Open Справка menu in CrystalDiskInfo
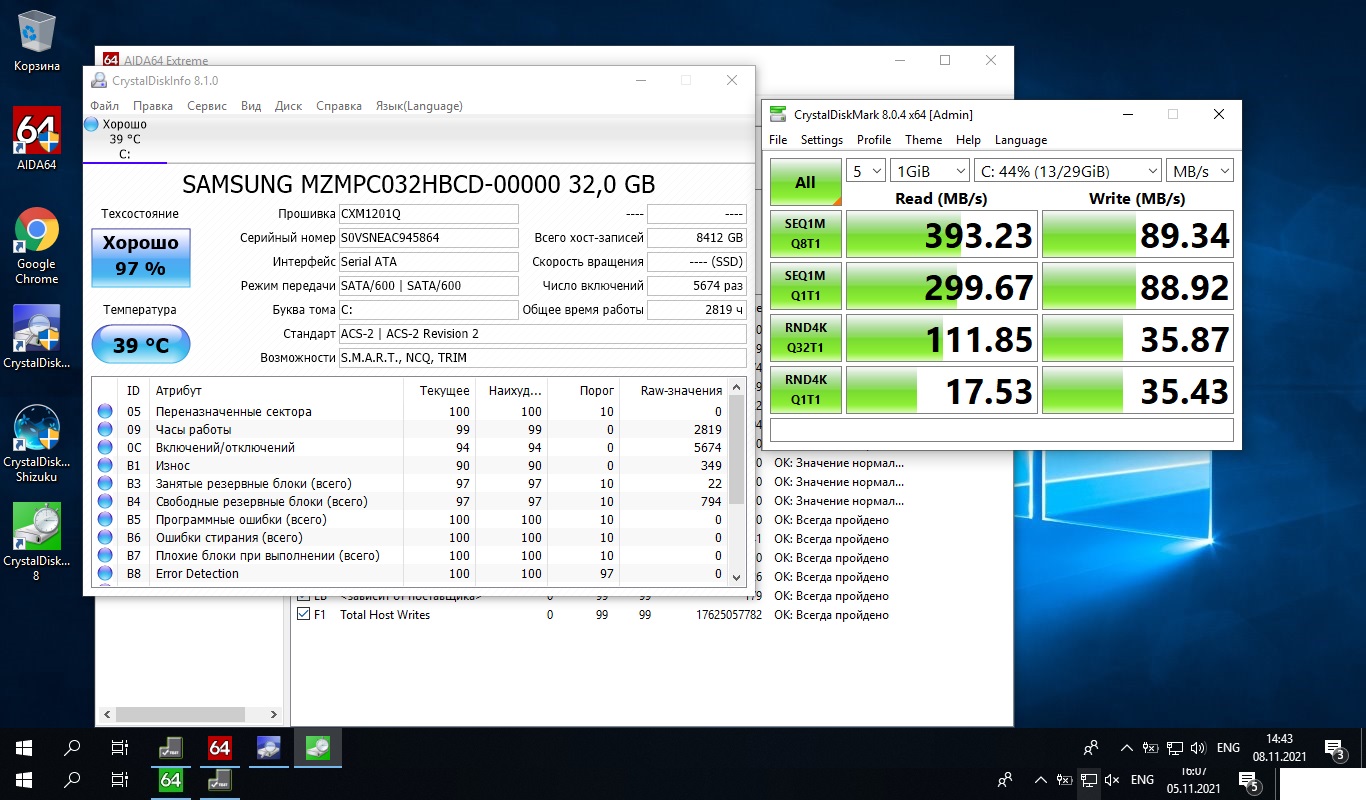Image resolution: width=1366 pixels, height=800 pixels. pos(339,106)
